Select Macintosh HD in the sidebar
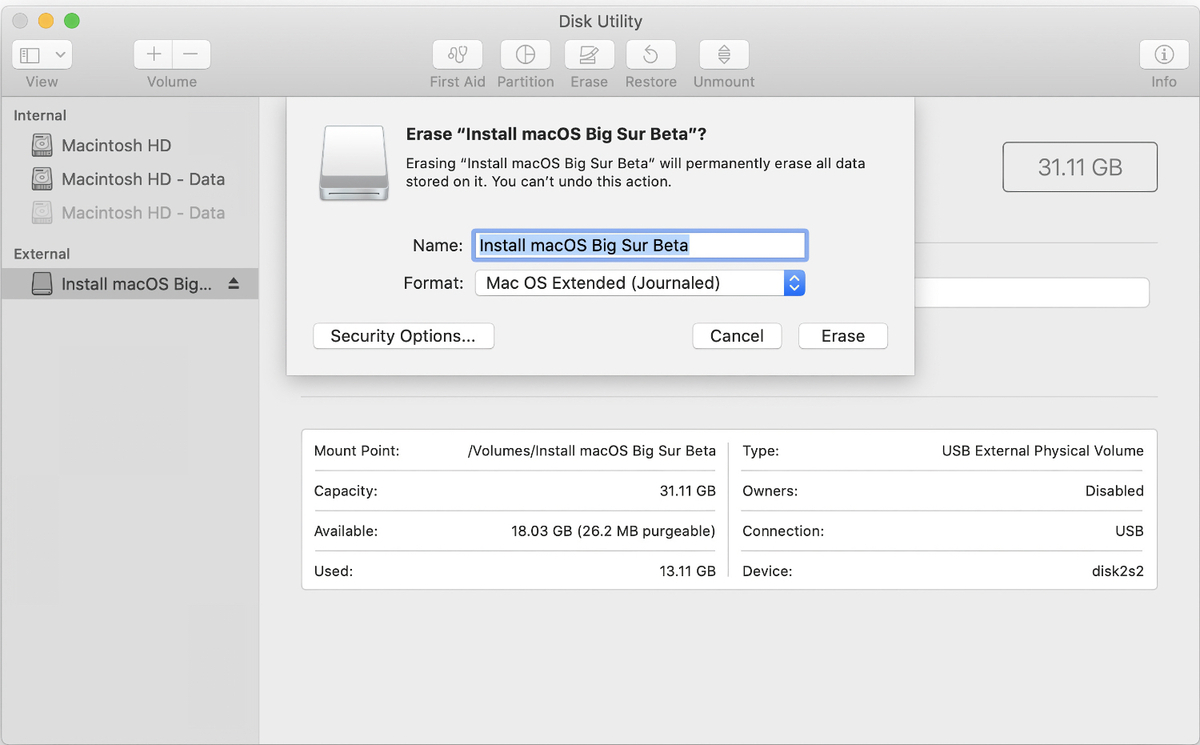This screenshot has height=745, width=1200. click(x=117, y=145)
